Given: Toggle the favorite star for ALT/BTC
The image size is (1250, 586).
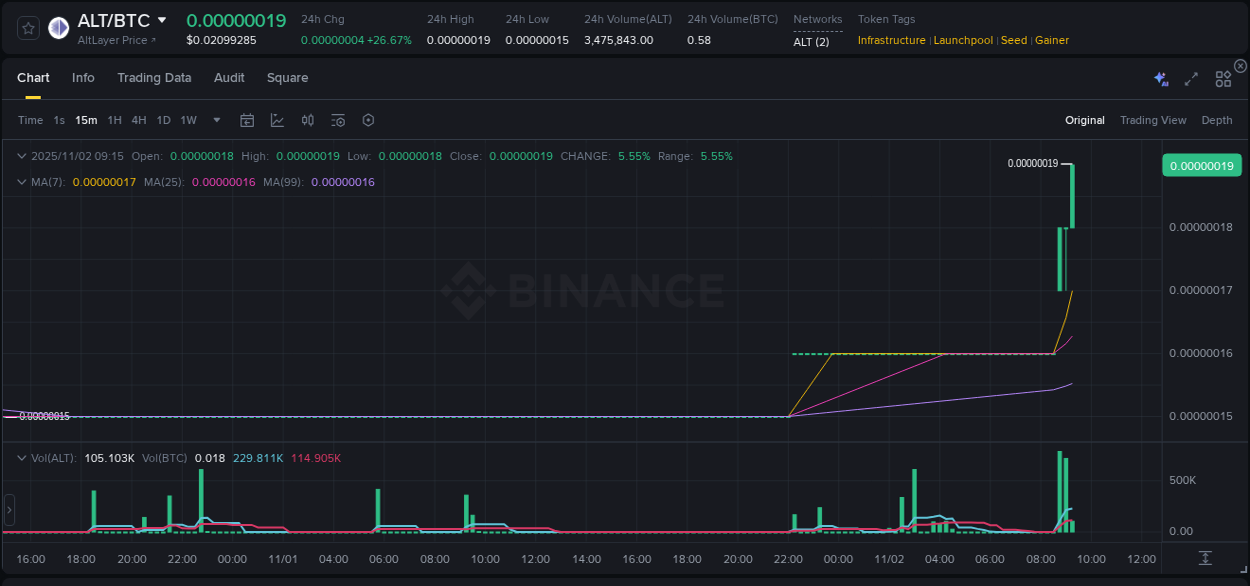Looking at the screenshot, I should (27, 27).
